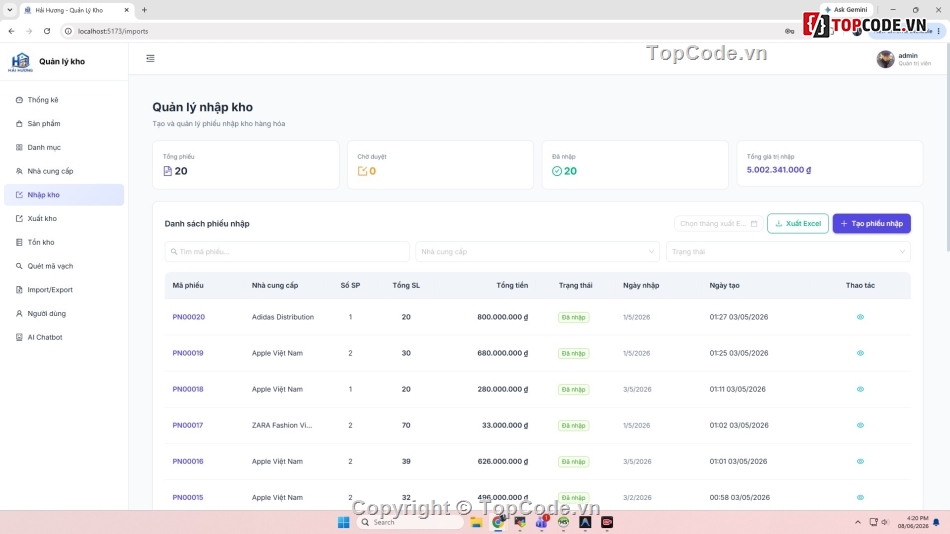Focus the Tìm mã phiếu search field
Viewport: 950px width, 534px height.
(x=287, y=252)
